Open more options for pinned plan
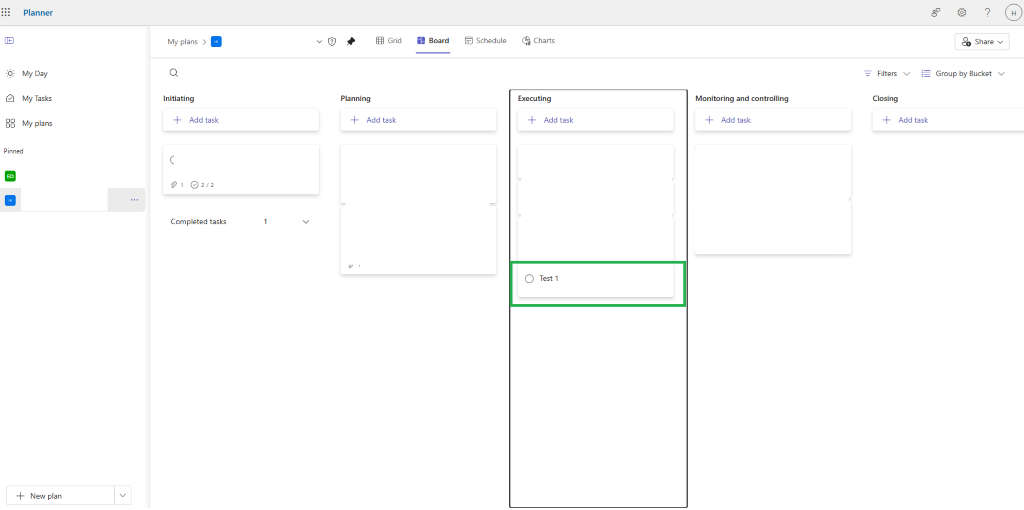1024x510 pixels. [x=135, y=200]
